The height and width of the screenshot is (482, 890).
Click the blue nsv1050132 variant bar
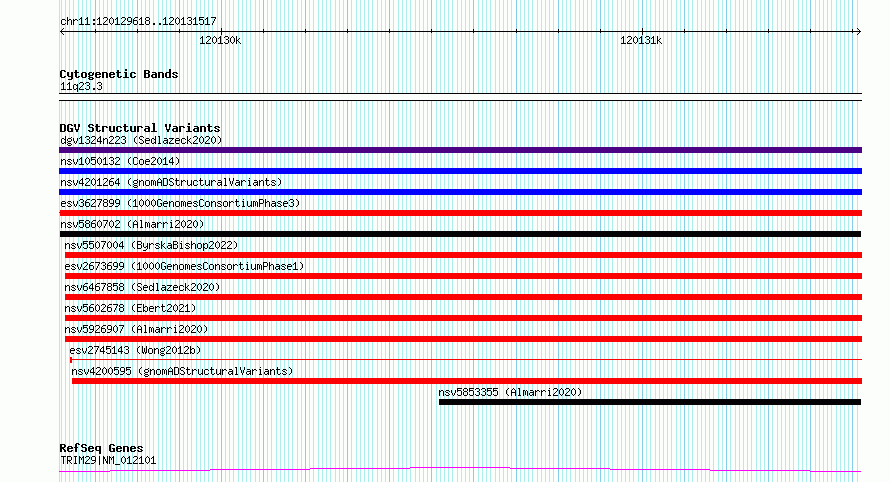click(460, 171)
